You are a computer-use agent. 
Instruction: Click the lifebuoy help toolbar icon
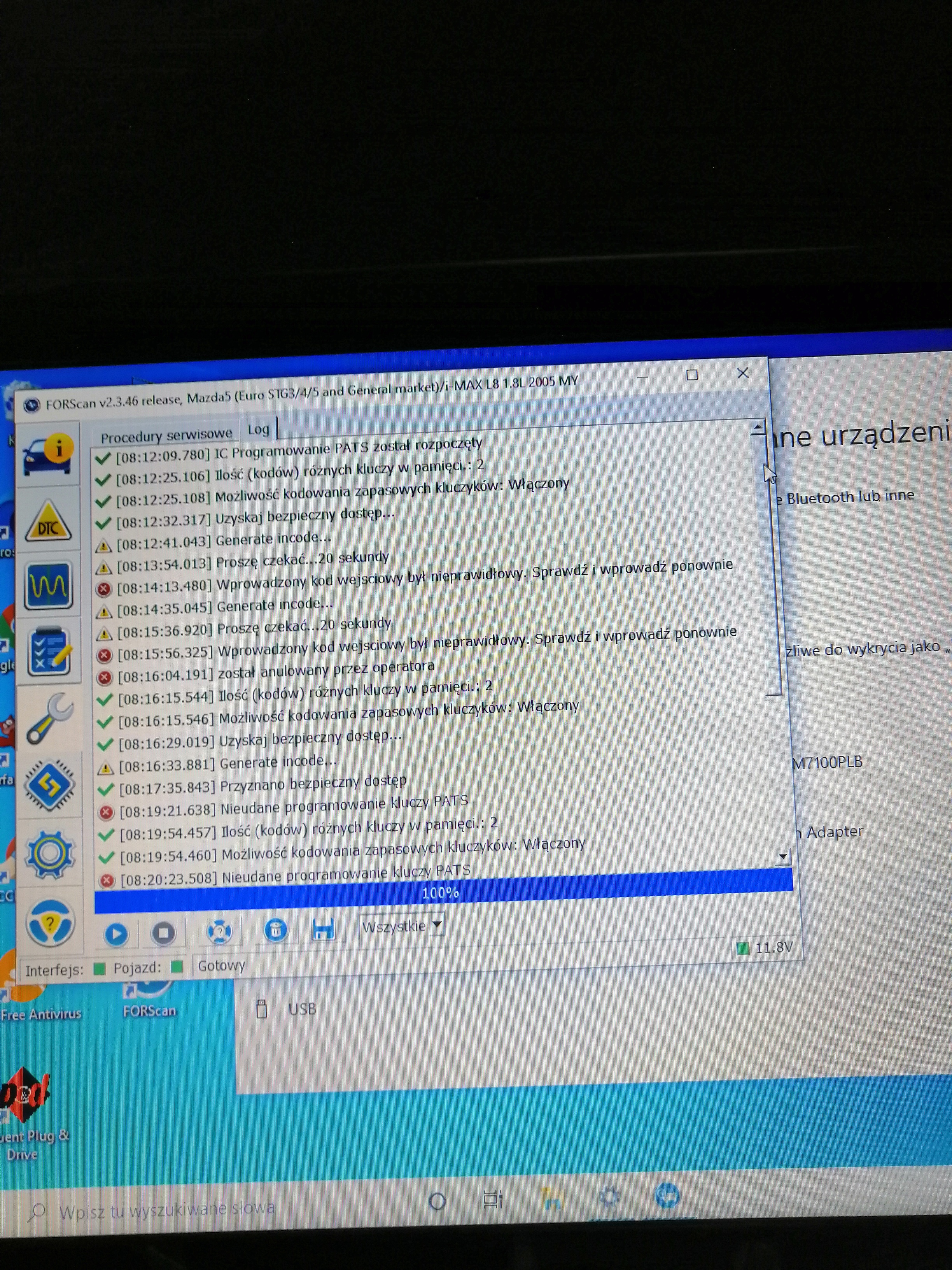(219, 932)
